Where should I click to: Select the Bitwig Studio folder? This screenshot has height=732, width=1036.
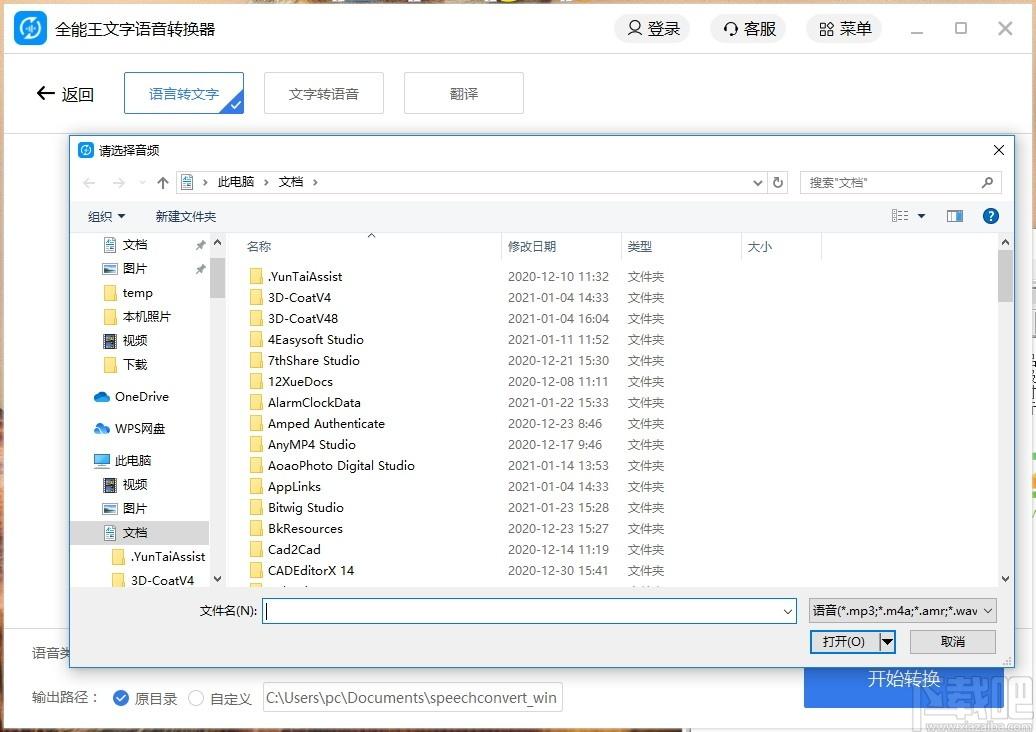pos(305,507)
